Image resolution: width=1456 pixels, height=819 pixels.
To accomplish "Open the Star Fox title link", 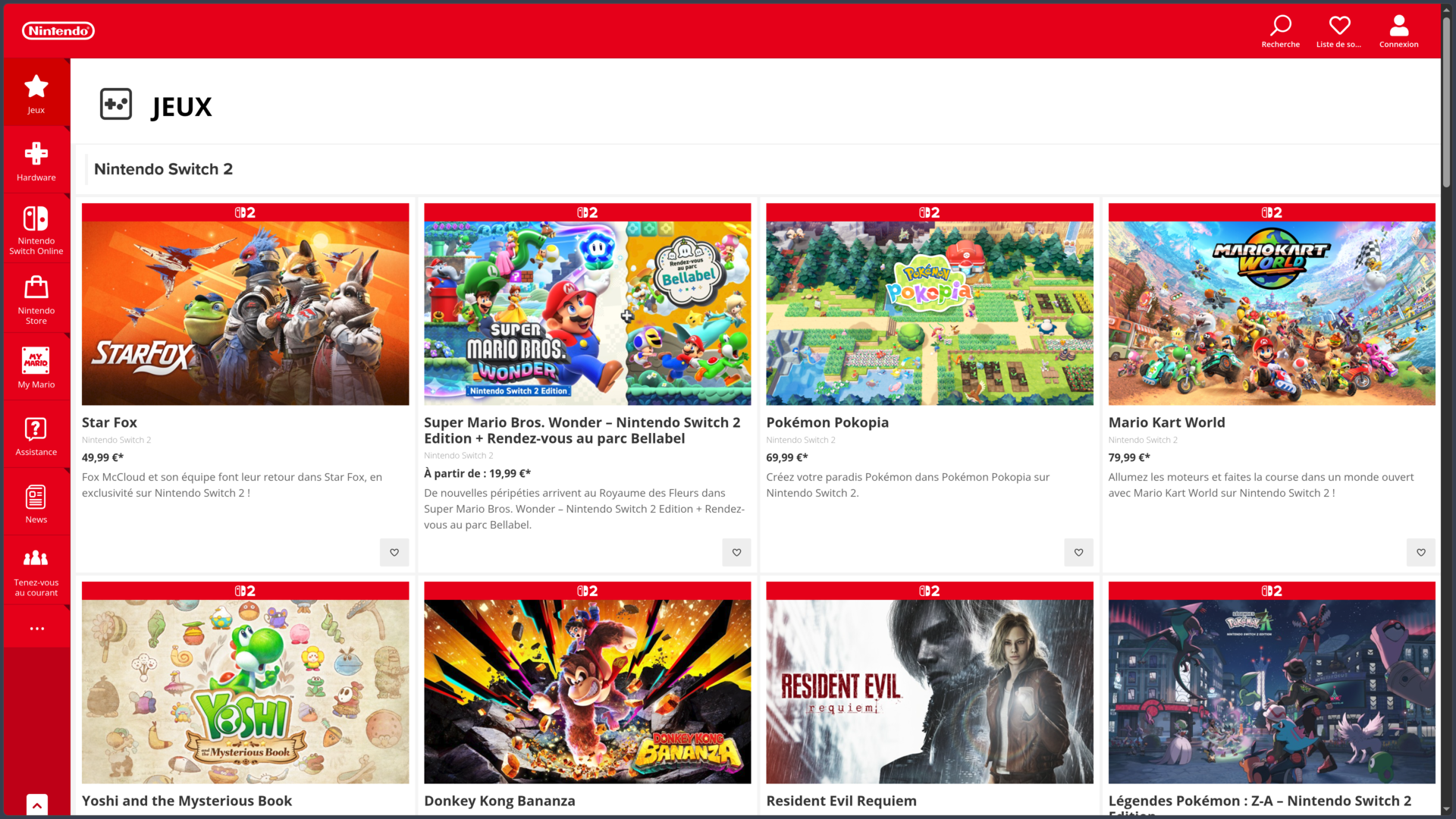I will [x=109, y=422].
